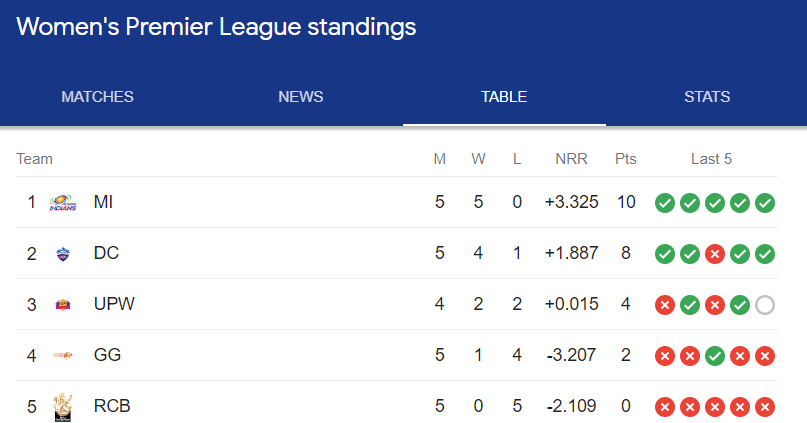Open the UPW team name link
807x423 pixels.
click(x=114, y=304)
